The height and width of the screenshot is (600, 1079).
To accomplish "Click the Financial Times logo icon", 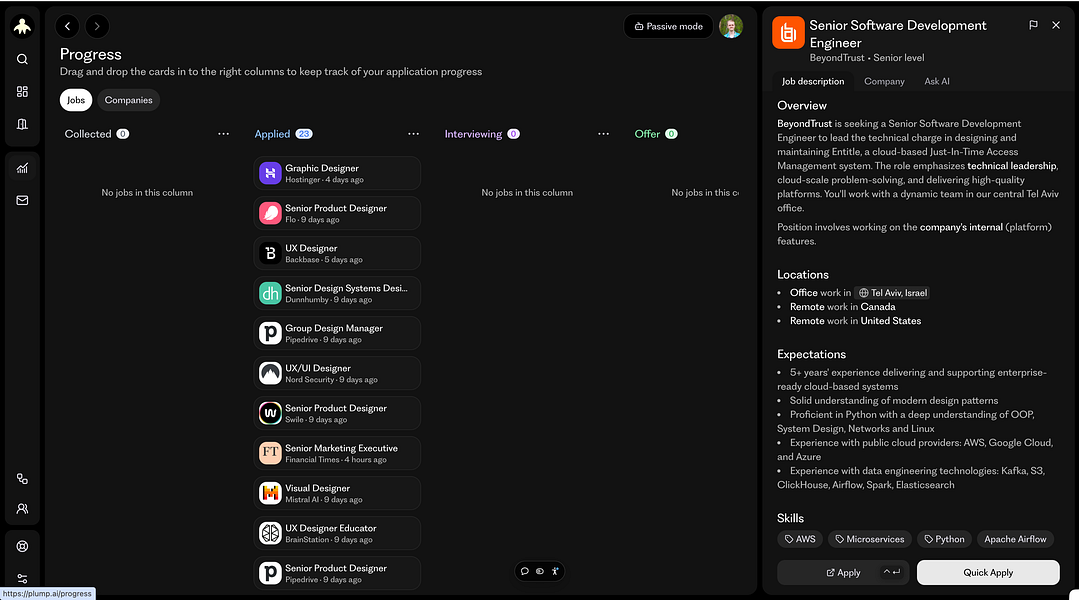I will pyautogui.click(x=270, y=453).
